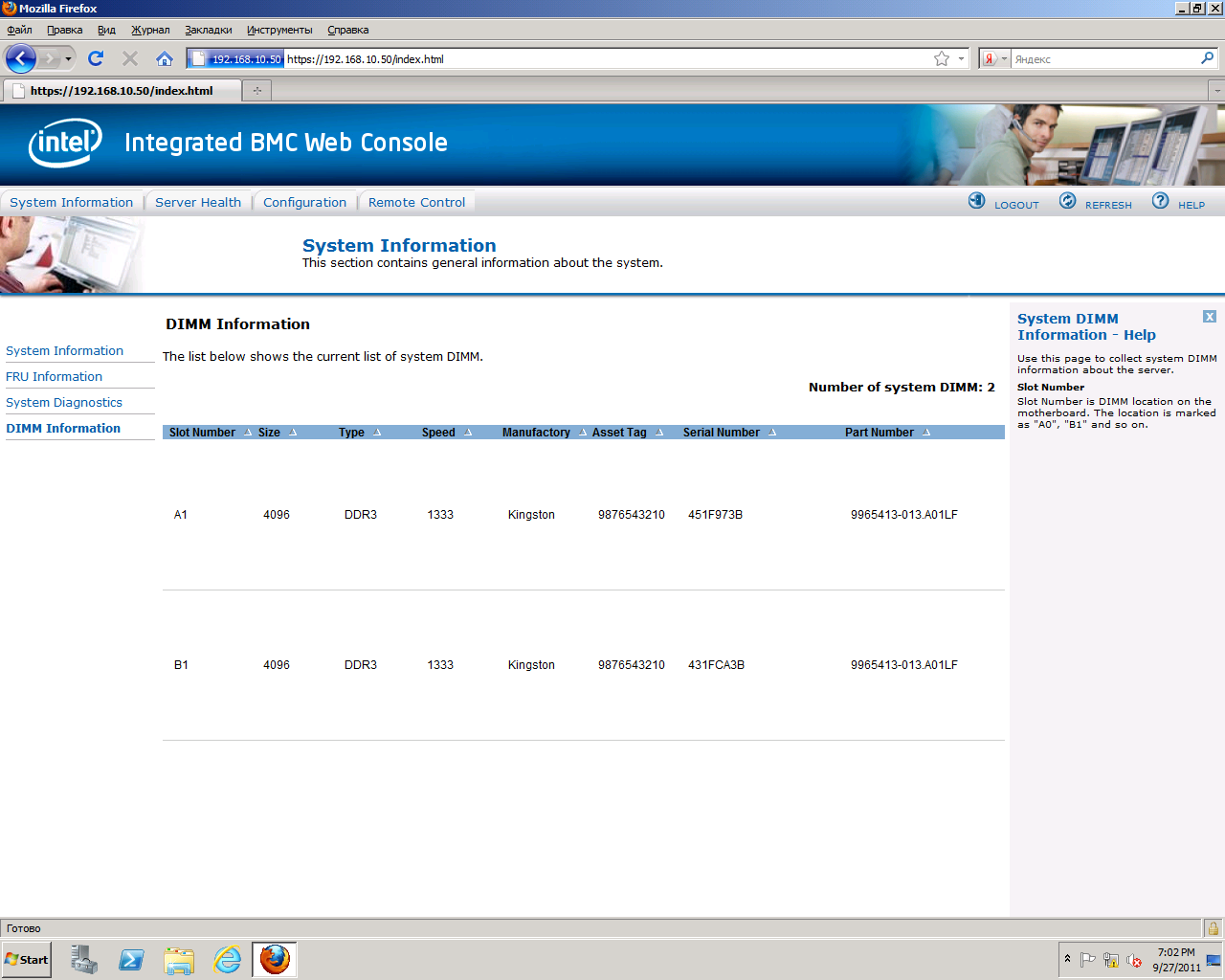This screenshot has height=980, width=1225.
Task: Open Help via the question mark icon
Action: (1160, 201)
